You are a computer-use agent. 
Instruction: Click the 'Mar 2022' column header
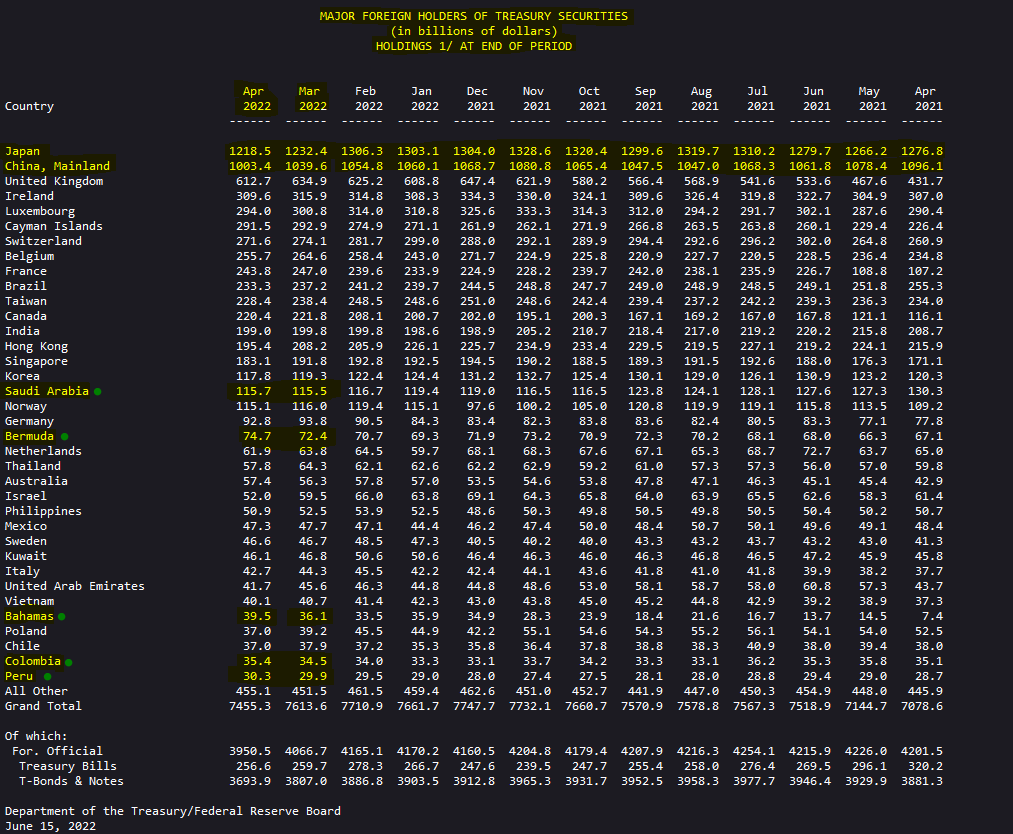312,99
